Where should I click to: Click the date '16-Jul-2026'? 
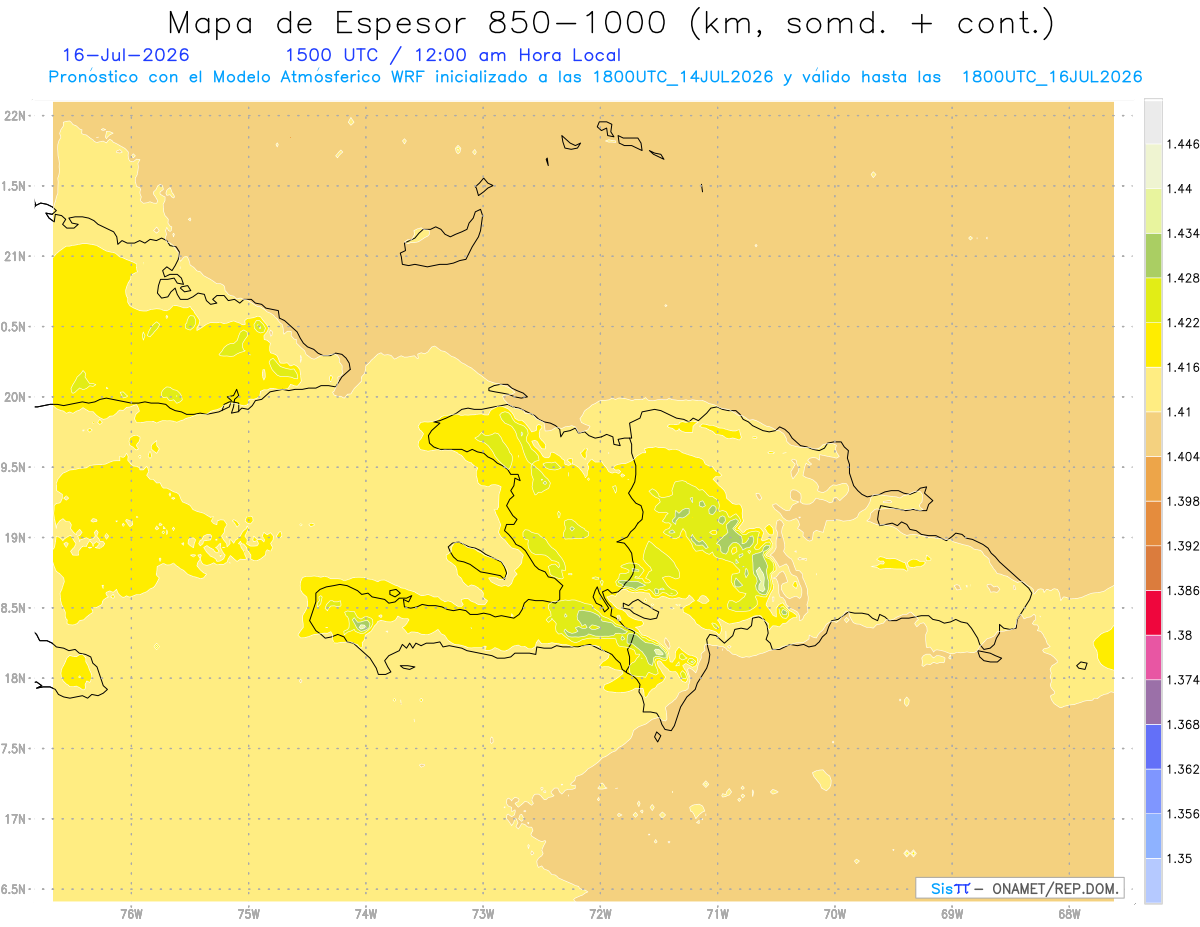click(126, 55)
